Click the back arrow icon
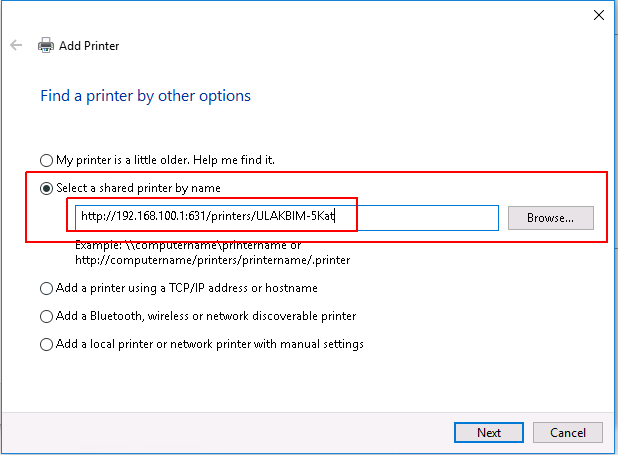618x455 pixels. point(15,46)
